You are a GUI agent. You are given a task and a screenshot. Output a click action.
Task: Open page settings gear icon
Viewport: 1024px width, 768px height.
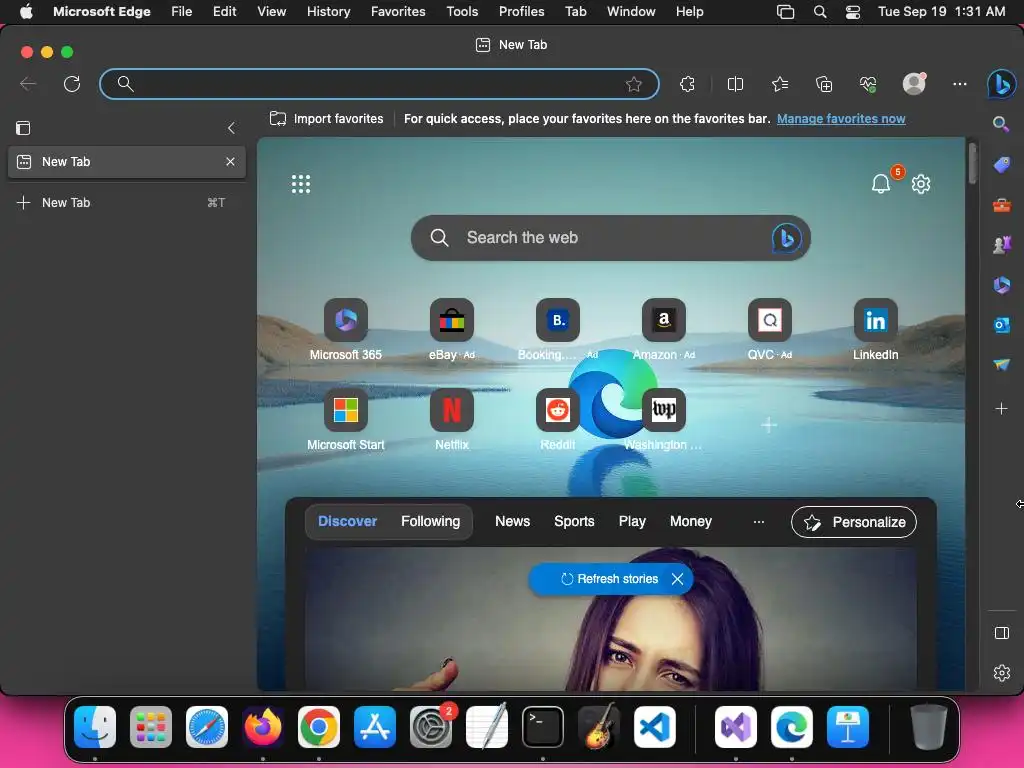click(x=921, y=184)
